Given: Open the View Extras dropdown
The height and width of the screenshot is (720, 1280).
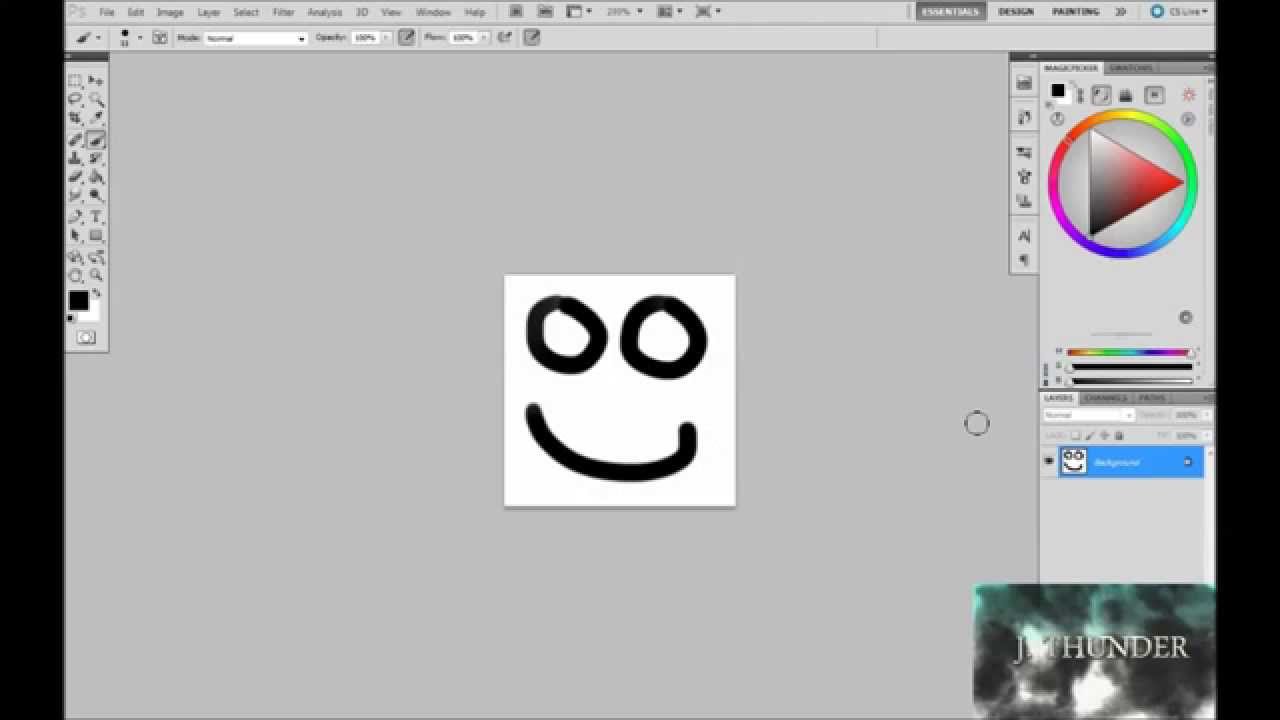Looking at the screenshot, I should (578, 11).
